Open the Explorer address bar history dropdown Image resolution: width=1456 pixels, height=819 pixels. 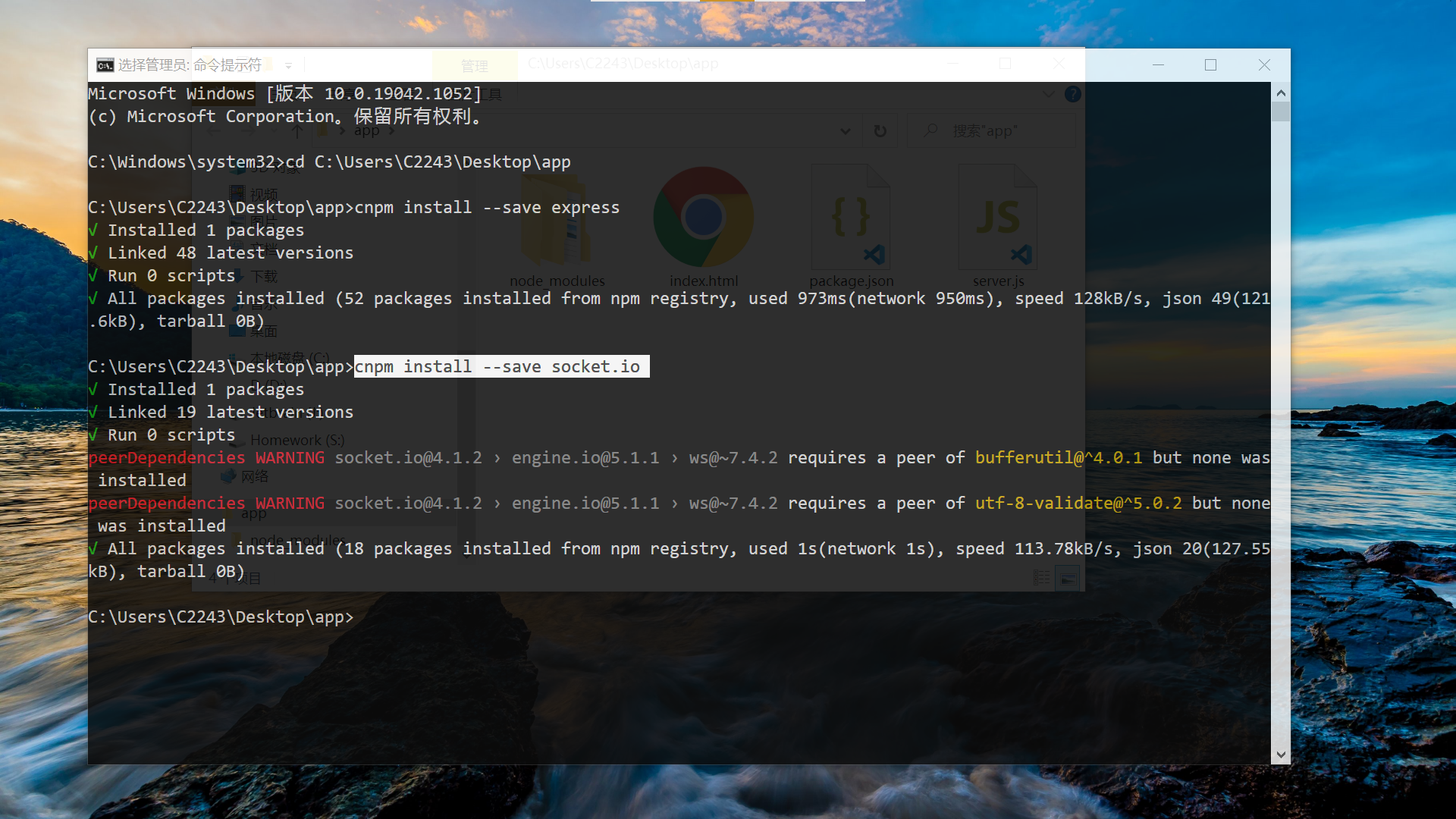click(845, 131)
